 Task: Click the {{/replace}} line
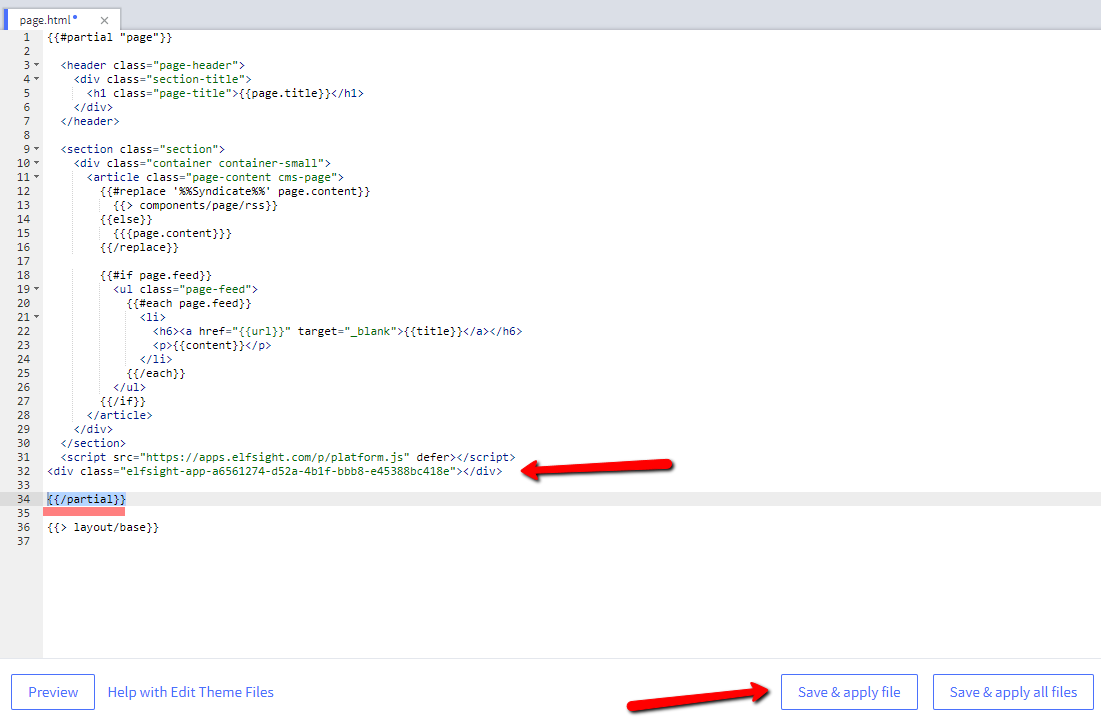tap(140, 247)
